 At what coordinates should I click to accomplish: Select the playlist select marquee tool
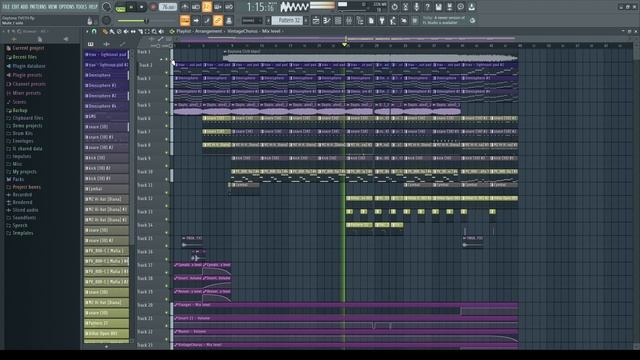pyautogui.click(x=147, y=31)
